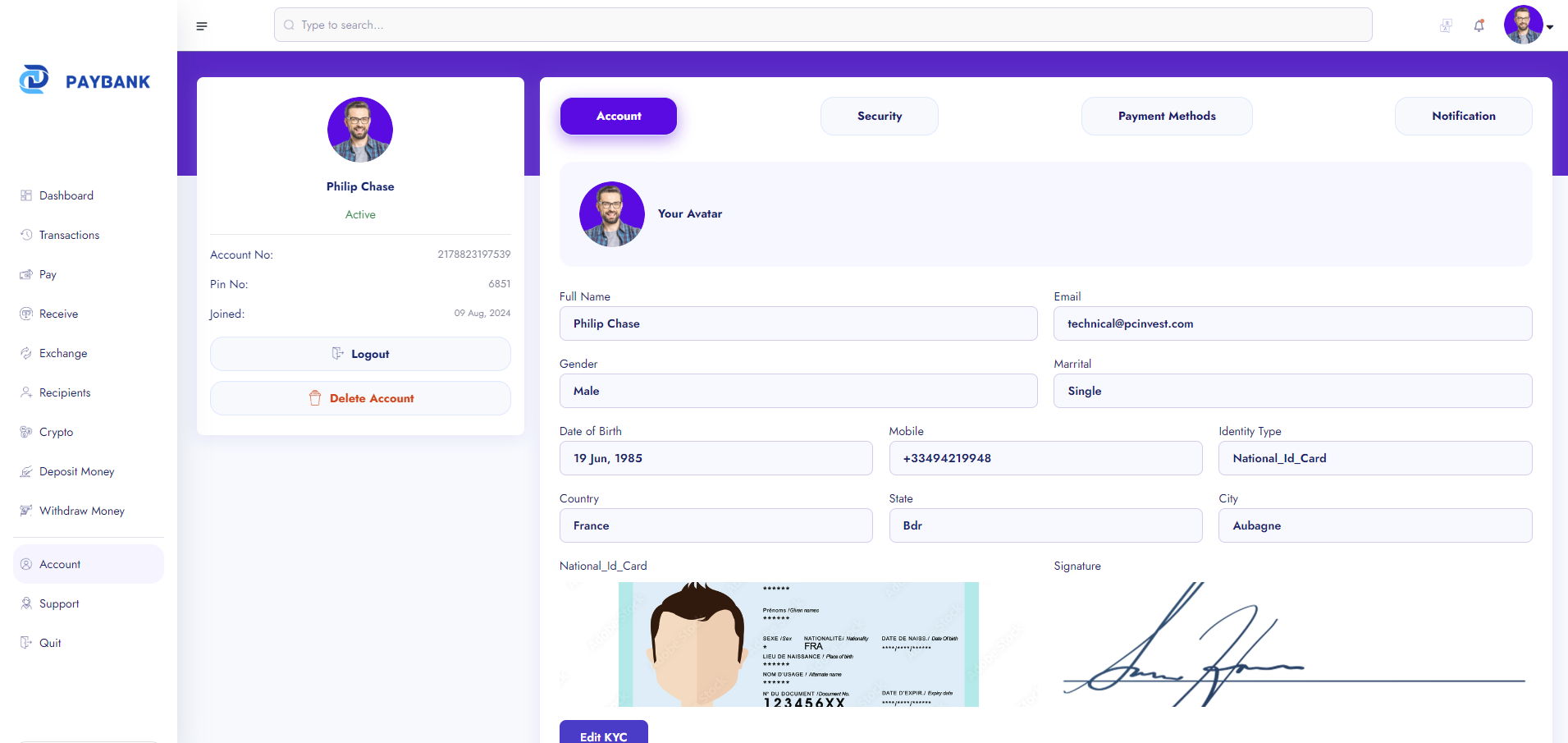
Task: Select Crypto in the sidebar
Action: point(56,432)
